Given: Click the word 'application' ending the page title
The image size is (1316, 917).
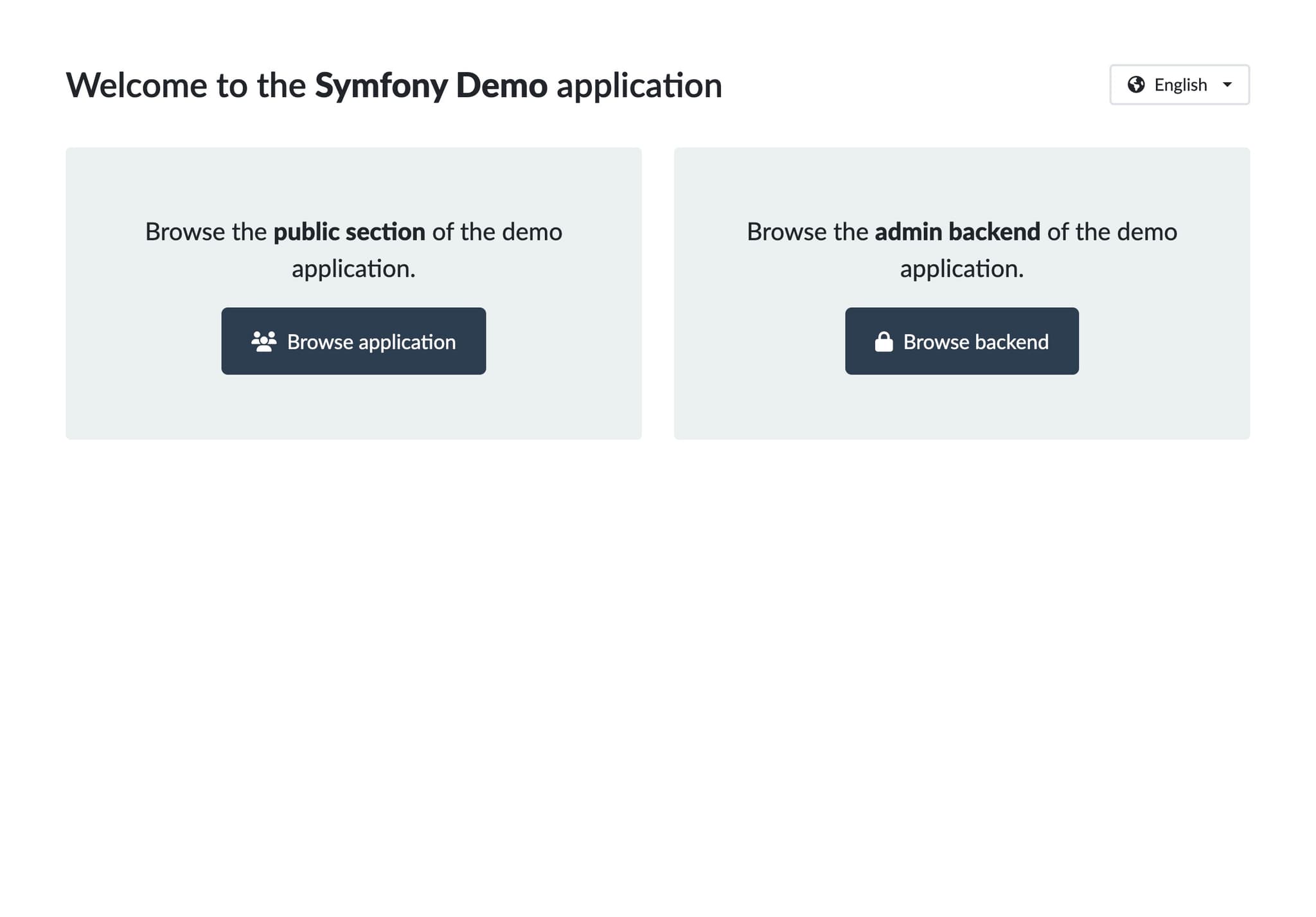Looking at the screenshot, I should [639, 85].
